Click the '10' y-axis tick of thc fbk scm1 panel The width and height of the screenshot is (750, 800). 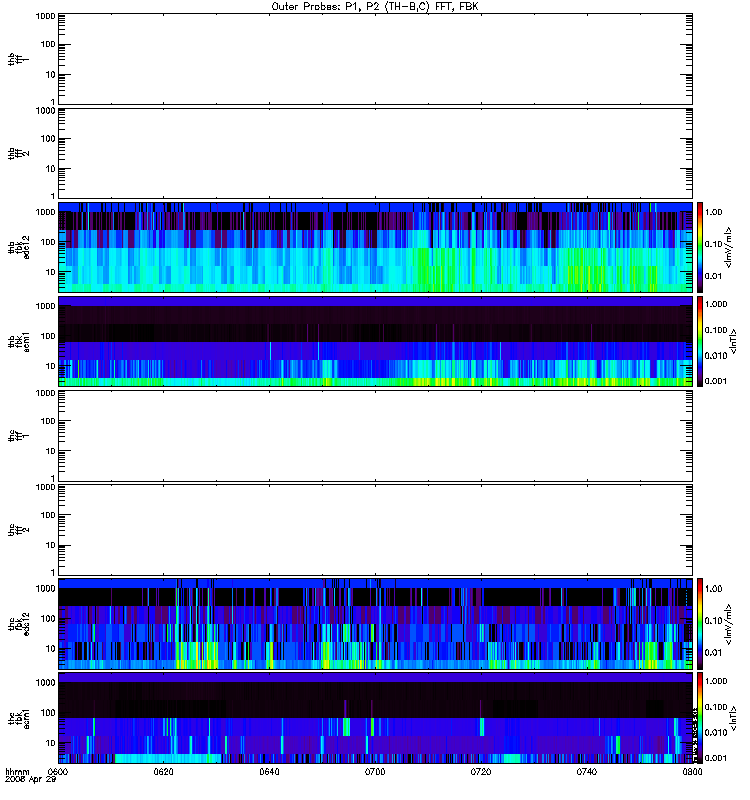tap(51, 743)
